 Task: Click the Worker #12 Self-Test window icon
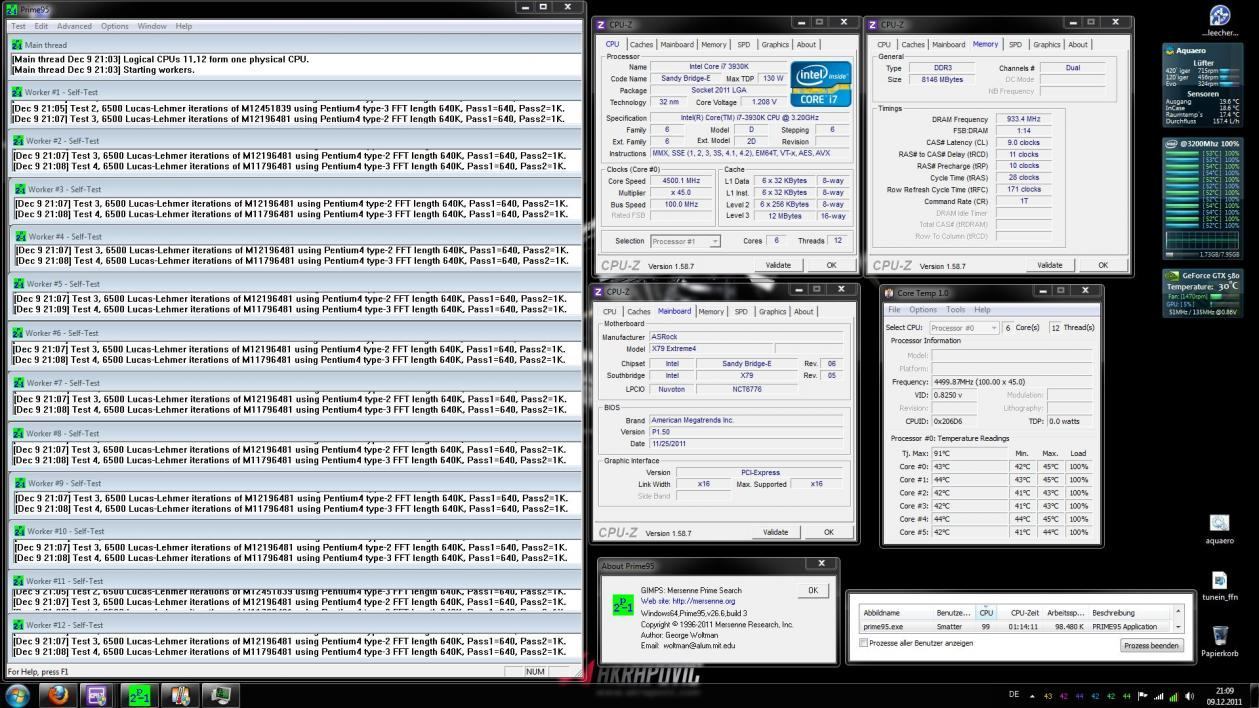(x=17, y=625)
